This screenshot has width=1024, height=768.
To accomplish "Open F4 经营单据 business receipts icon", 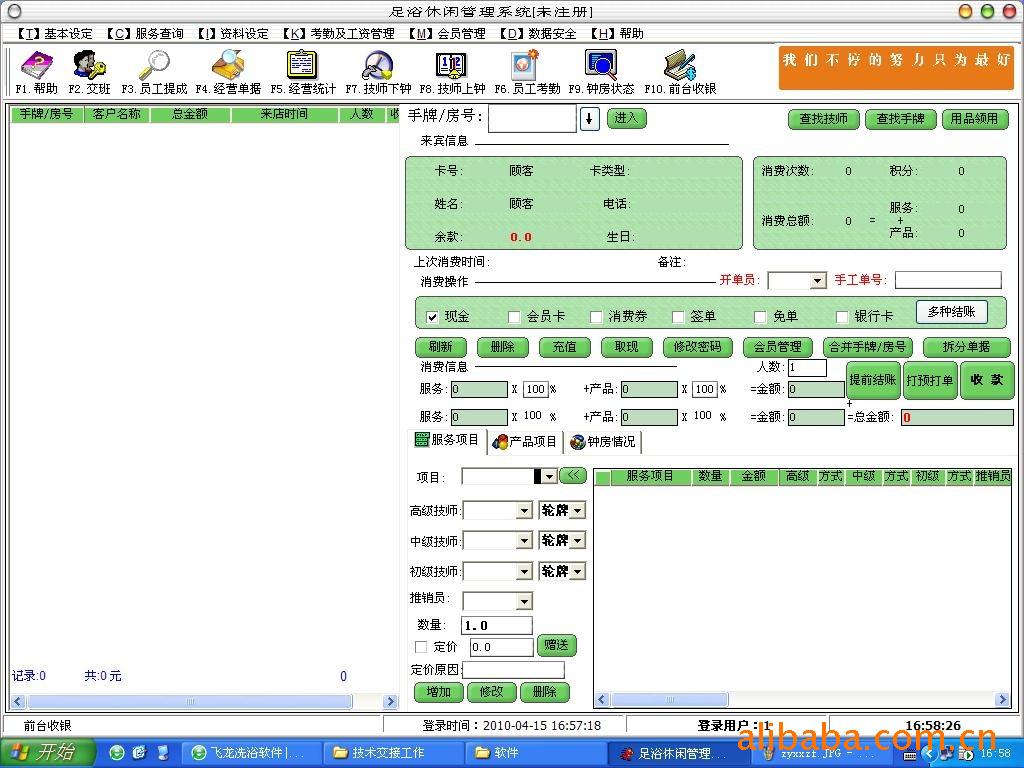I will [x=227, y=67].
